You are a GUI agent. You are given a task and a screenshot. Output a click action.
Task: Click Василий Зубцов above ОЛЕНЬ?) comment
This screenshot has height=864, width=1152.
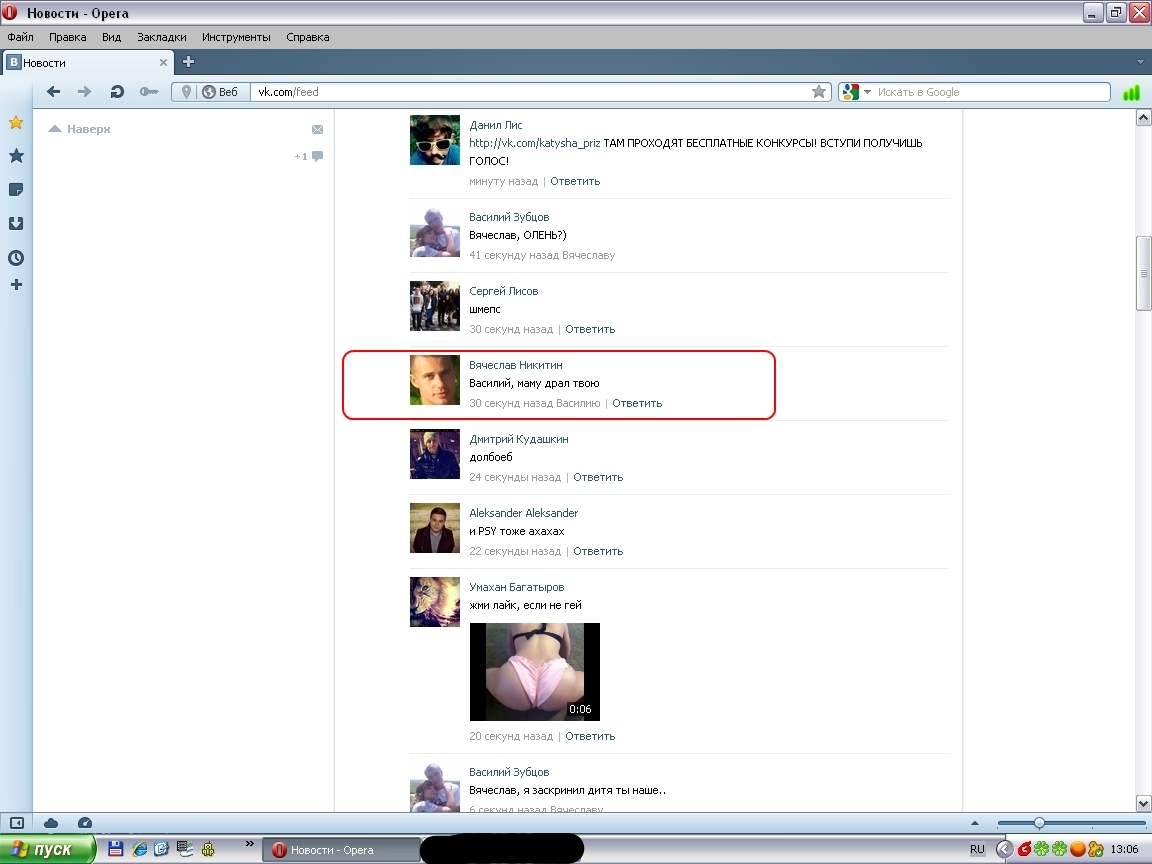coord(509,217)
